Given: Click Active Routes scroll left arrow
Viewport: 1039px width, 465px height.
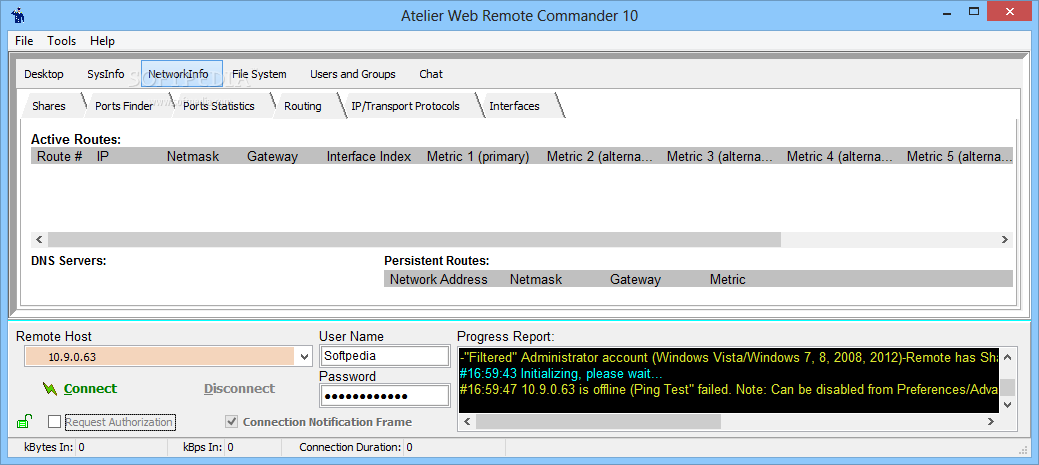Looking at the screenshot, I should [39, 239].
